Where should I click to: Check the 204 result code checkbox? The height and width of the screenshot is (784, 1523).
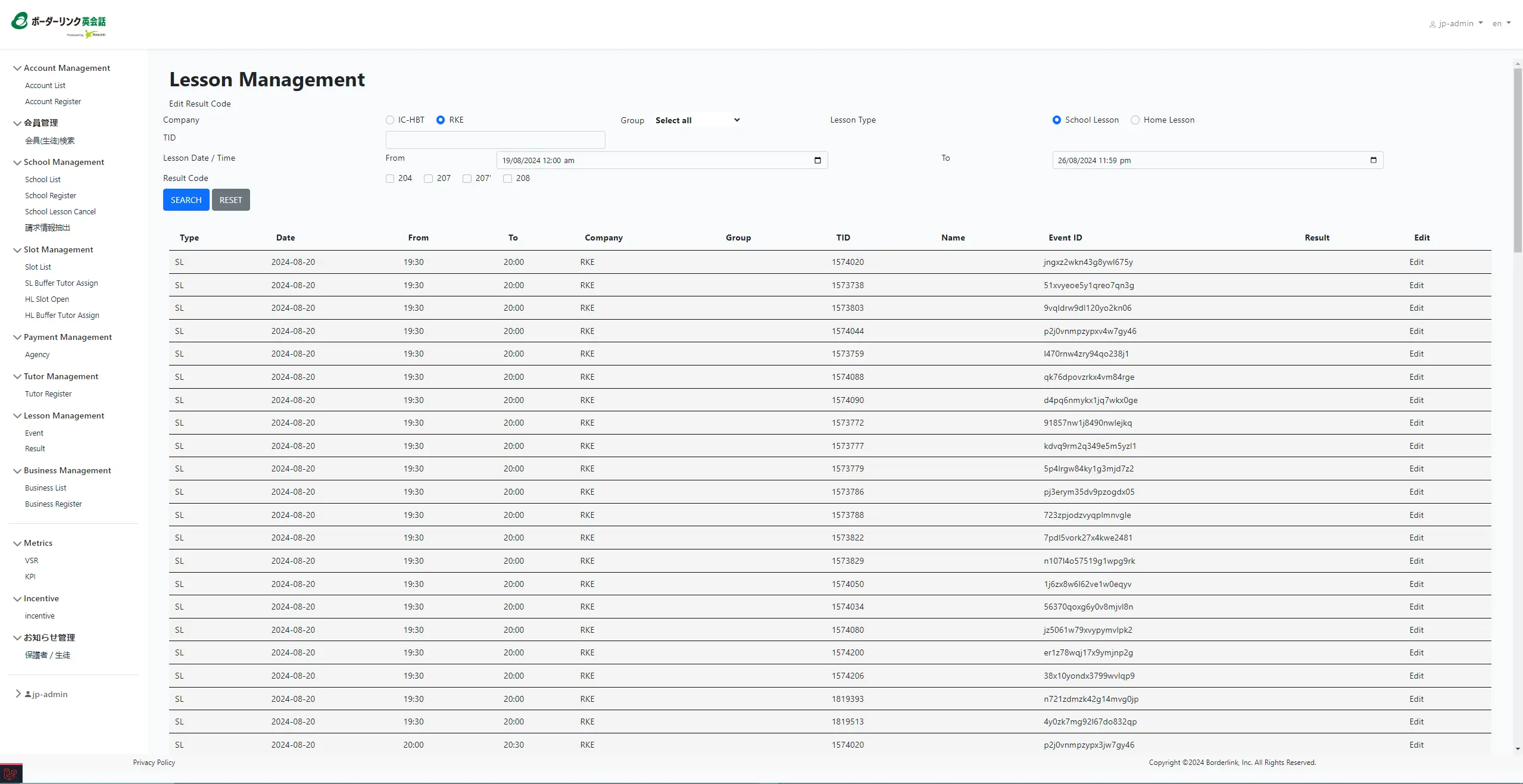click(390, 179)
